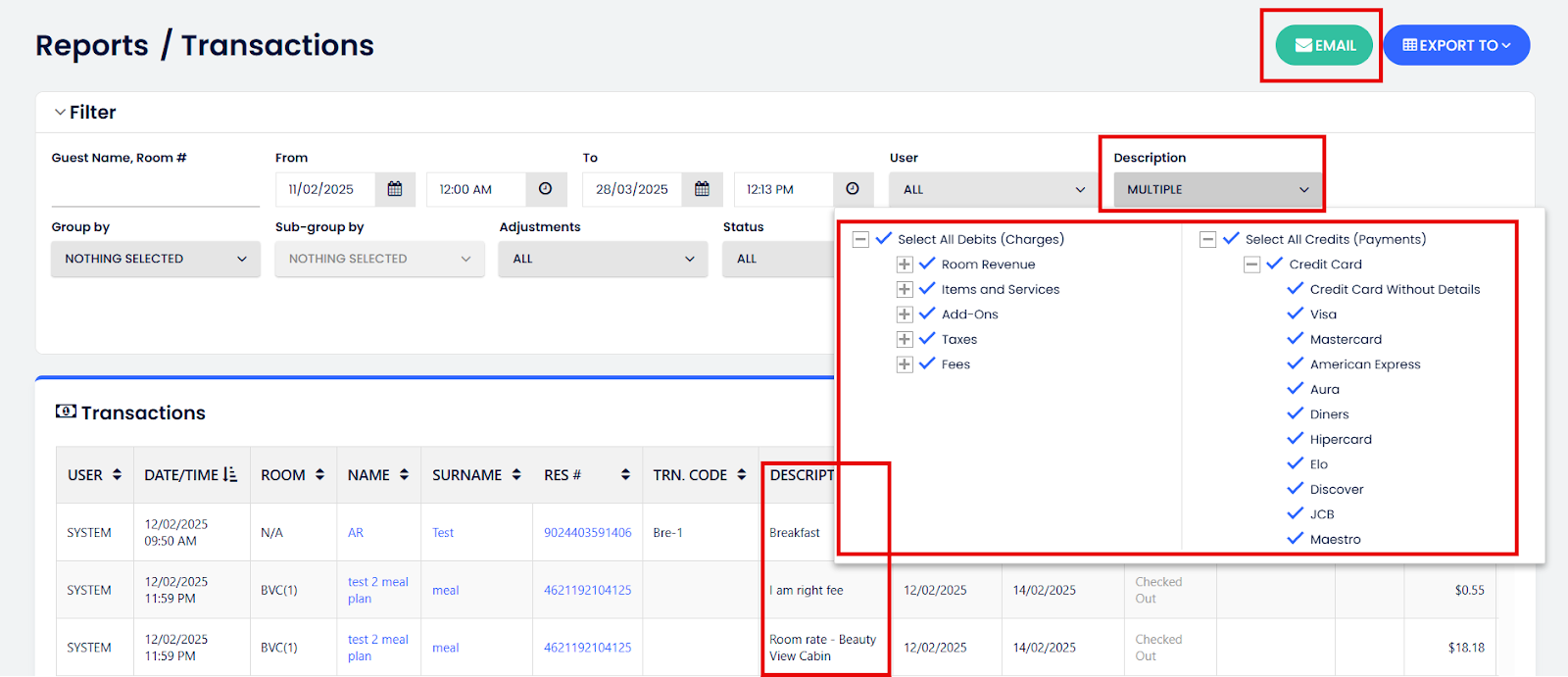
Task: Open the Export To menu
Action: coord(1456,45)
